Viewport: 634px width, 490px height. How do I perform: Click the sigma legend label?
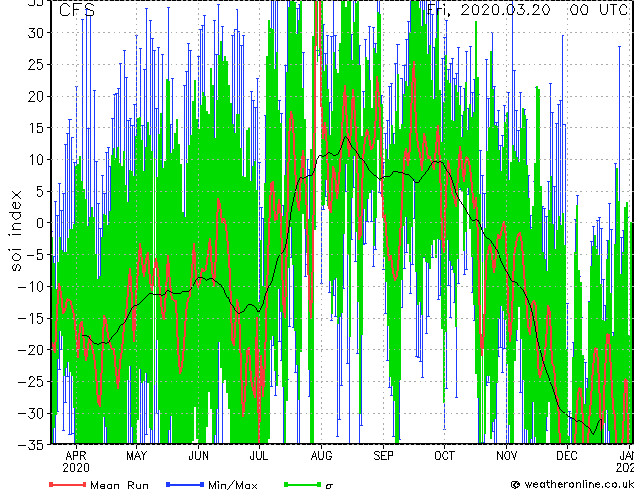(x=329, y=486)
